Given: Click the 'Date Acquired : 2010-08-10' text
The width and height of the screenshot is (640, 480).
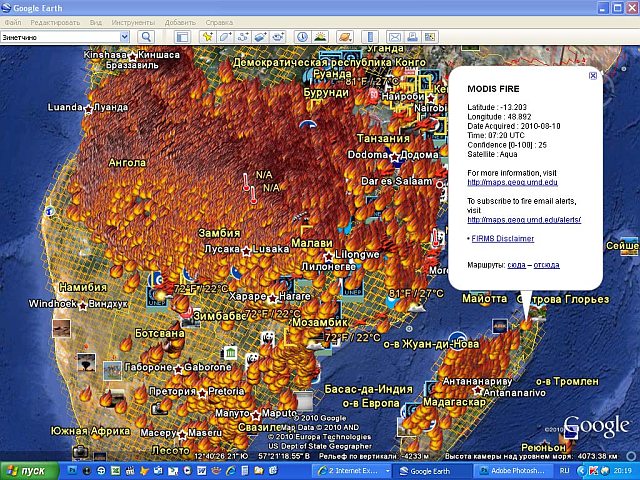Looking at the screenshot, I should click(x=514, y=126).
